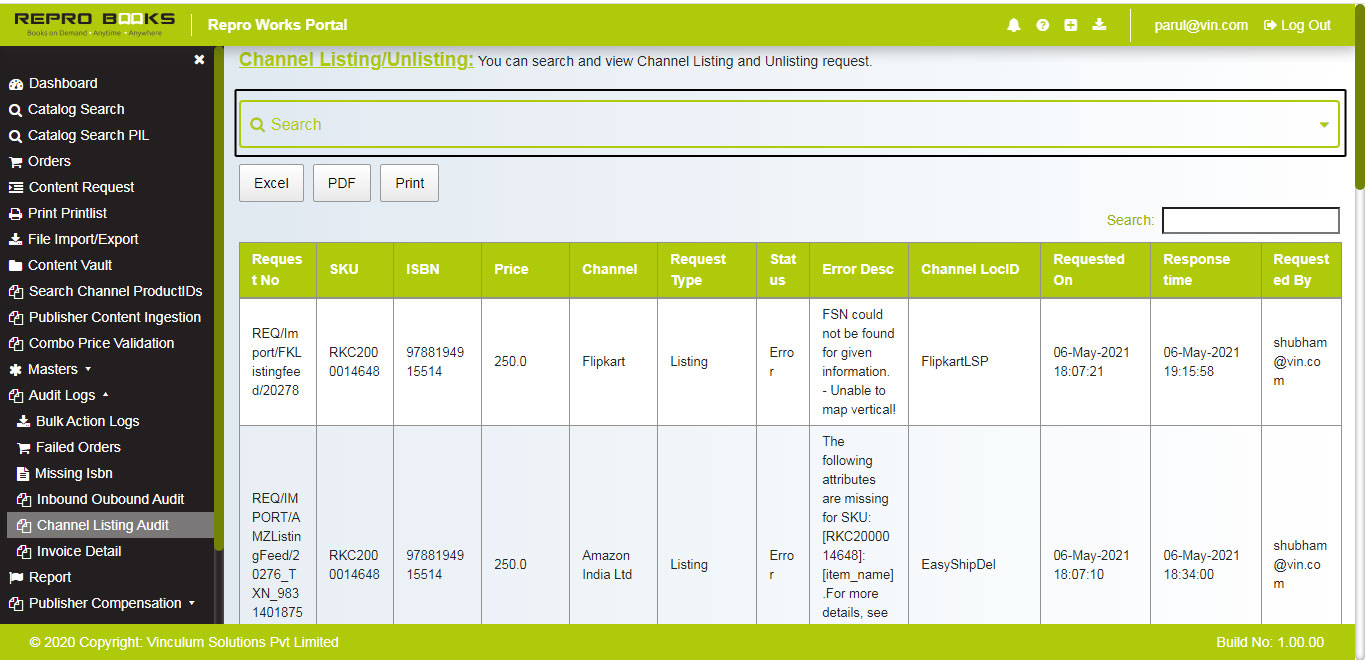1365x660 pixels.
Task: Click inside the table Search field
Action: tap(1250, 220)
